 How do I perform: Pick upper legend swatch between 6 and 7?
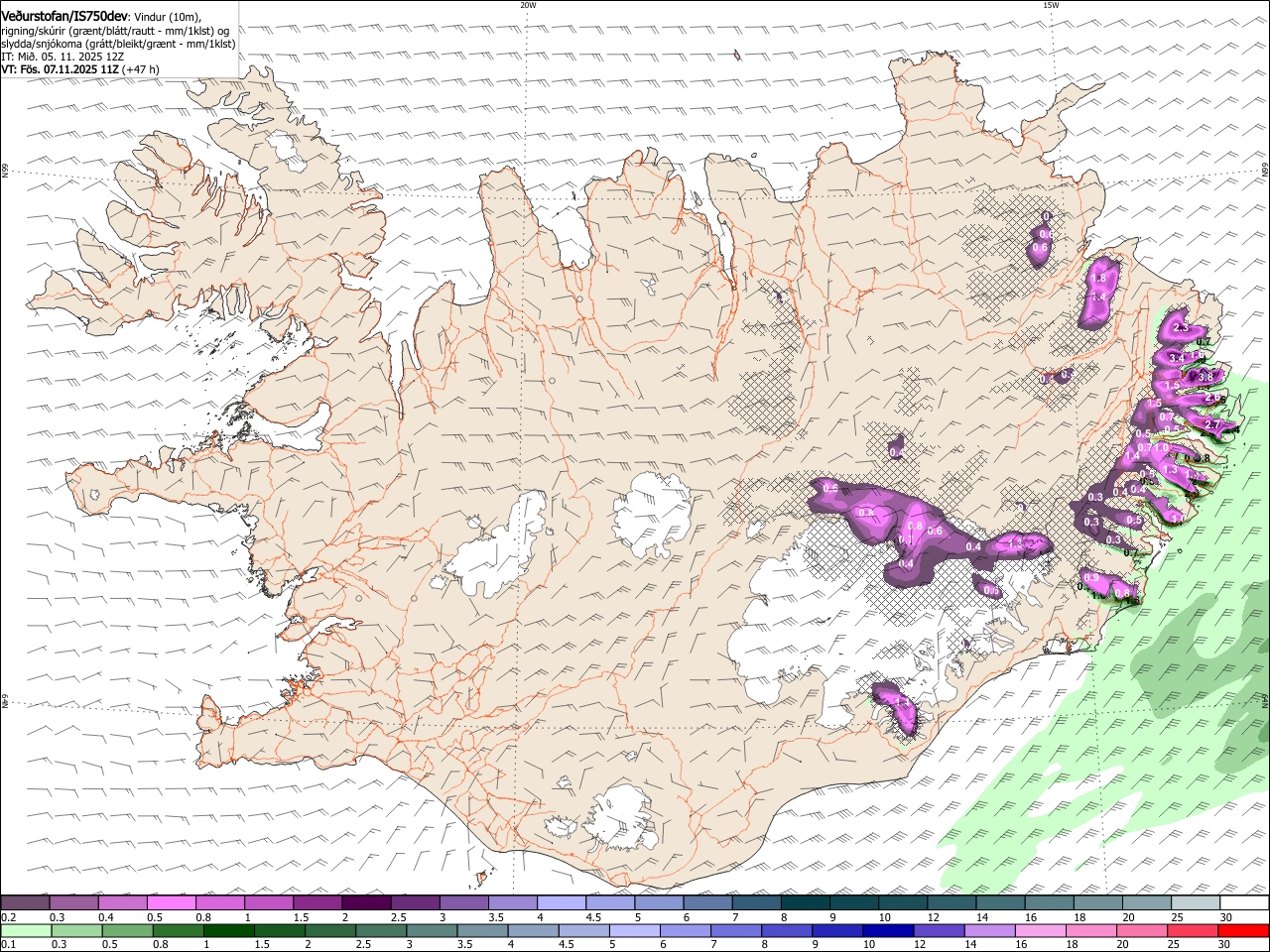pyautogui.click(x=707, y=903)
